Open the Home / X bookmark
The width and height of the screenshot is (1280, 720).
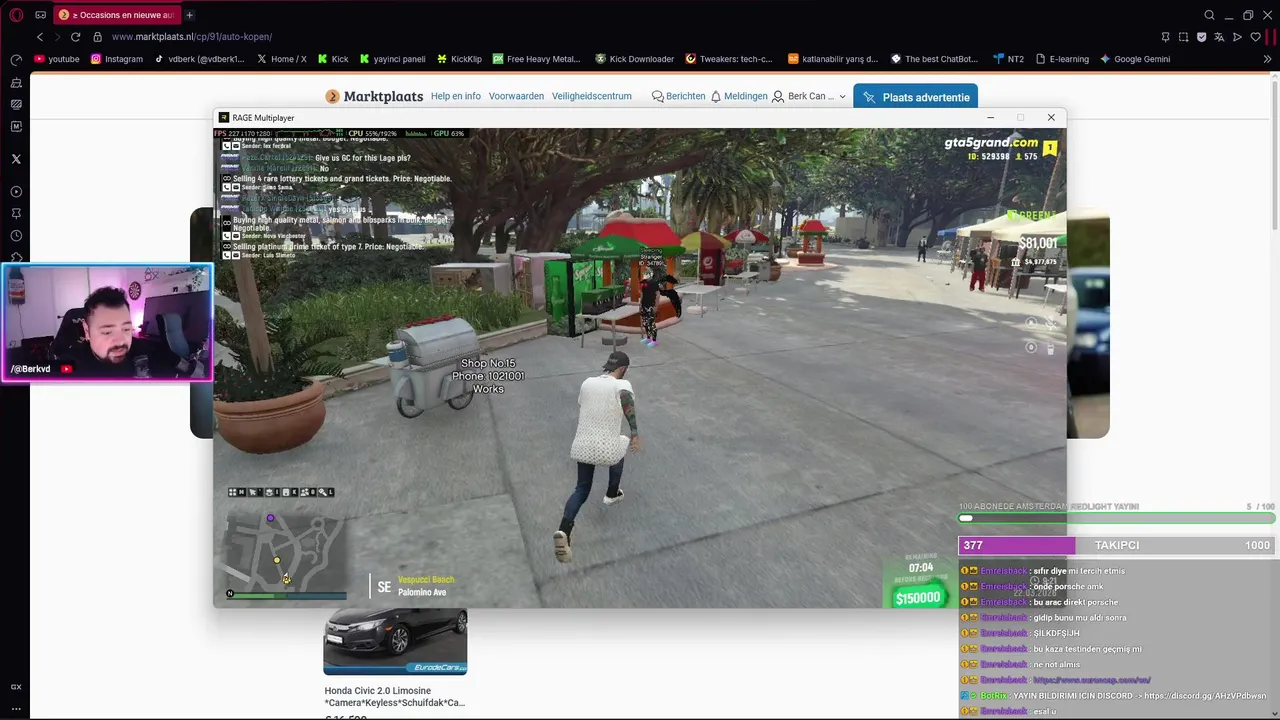pos(282,59)
